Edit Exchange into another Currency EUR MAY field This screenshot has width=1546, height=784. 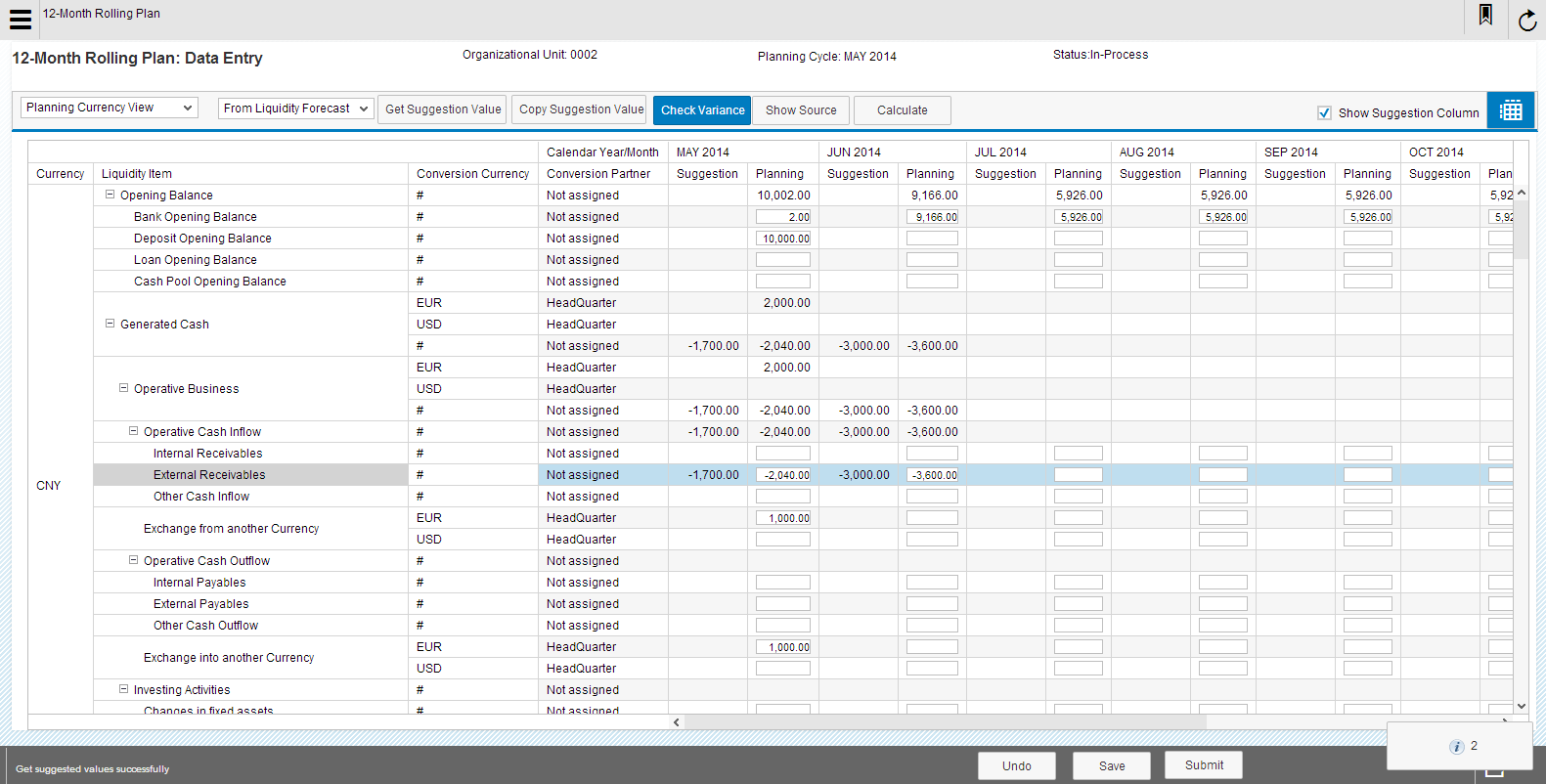click(783, 647)
